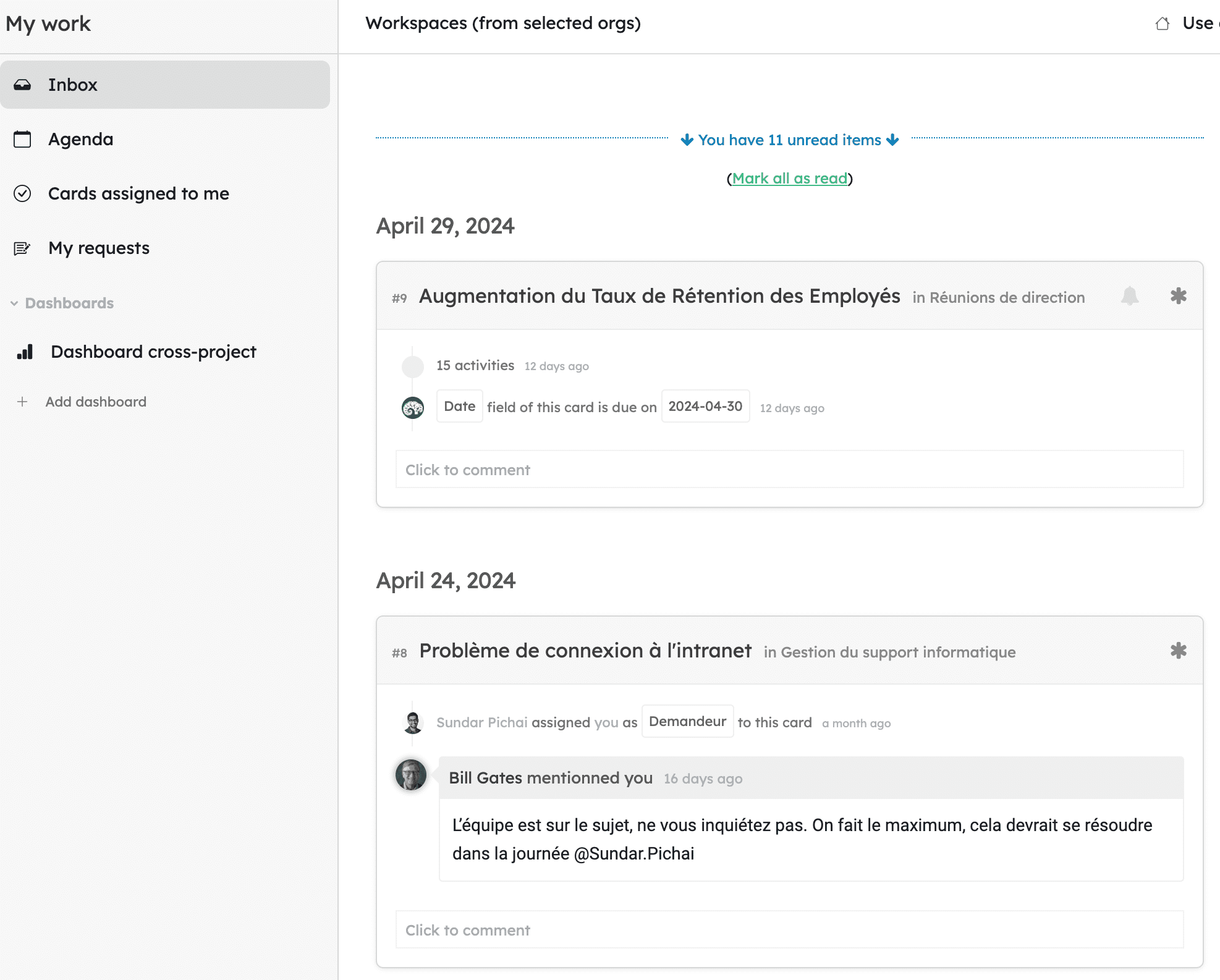Click the My requests sidebar icon
The height and width of the screenshot is (980, 1220).
(23, 247)
